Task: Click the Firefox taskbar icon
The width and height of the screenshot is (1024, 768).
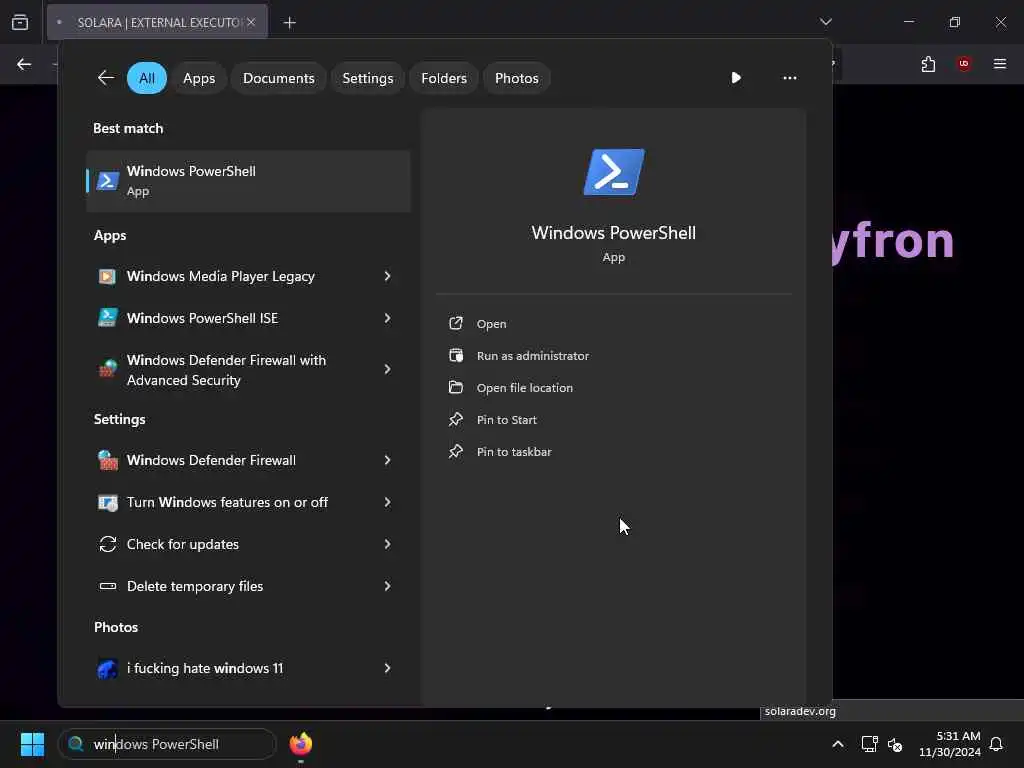Action: click(300, 744)
